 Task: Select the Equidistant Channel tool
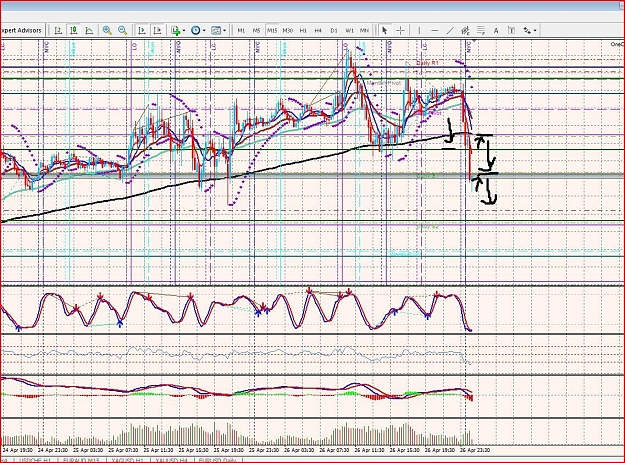pos(465,30)
